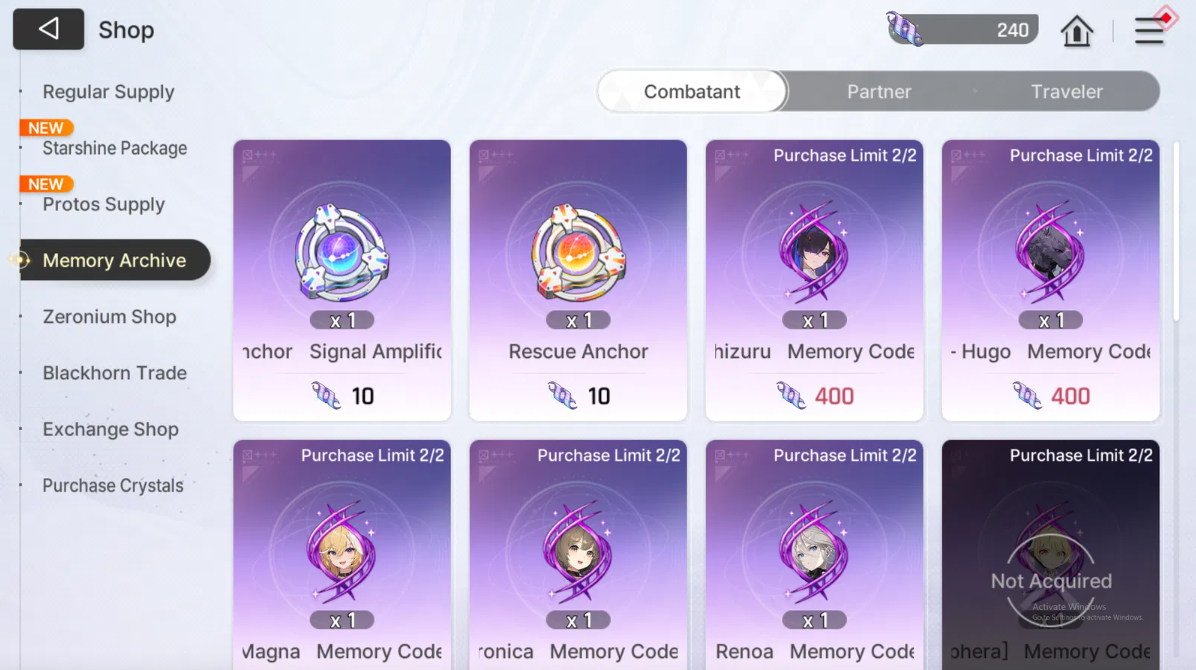
Task: Pick the Magna Memory Code item card
Action: (342, 555)
